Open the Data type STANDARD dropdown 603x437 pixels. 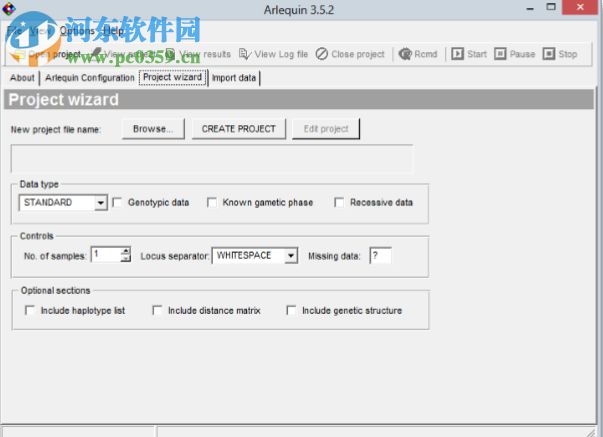(100, 203)
